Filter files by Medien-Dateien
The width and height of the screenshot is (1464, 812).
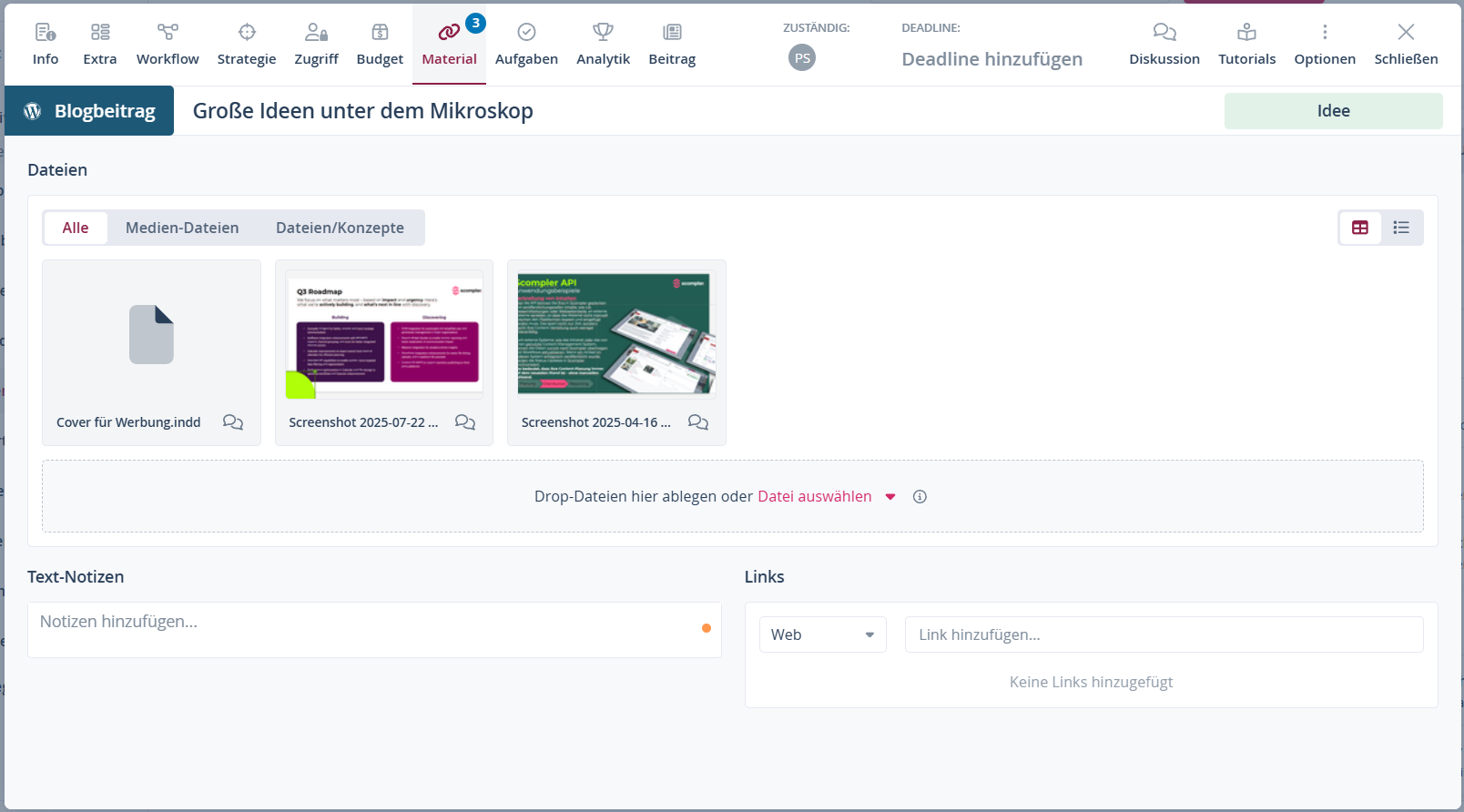click(x=182, y=228)
